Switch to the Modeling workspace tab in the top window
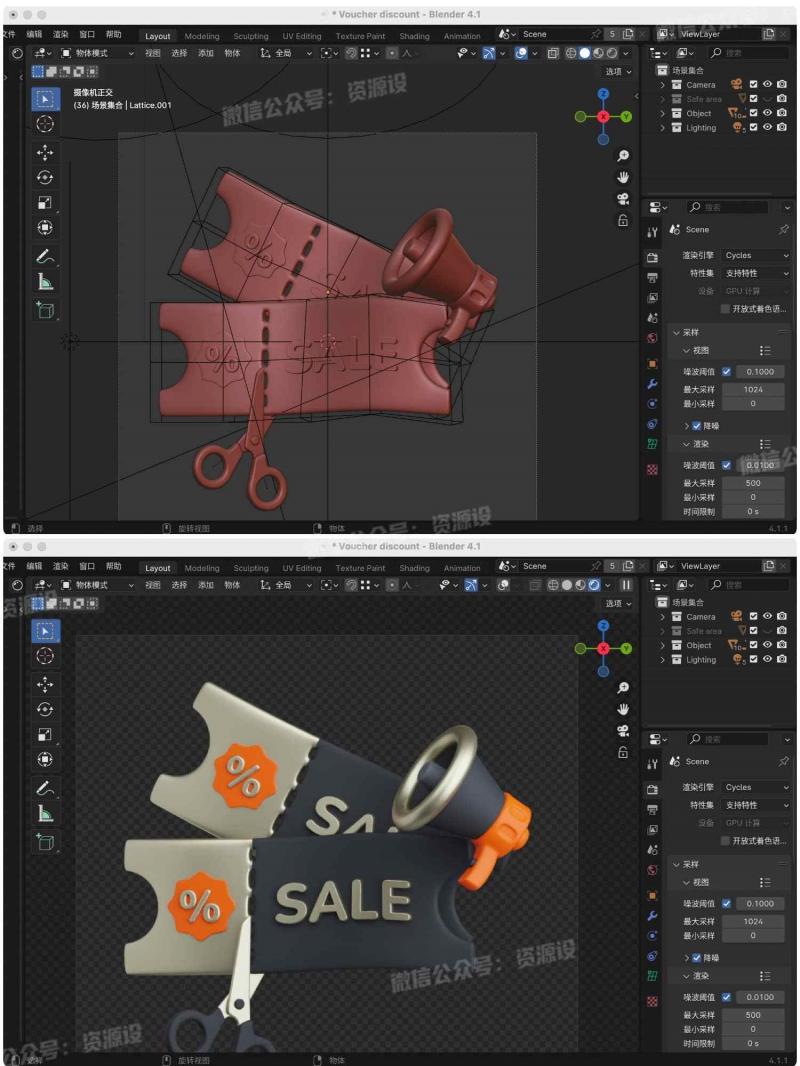 pyautogui.click(x=202, y=36)
